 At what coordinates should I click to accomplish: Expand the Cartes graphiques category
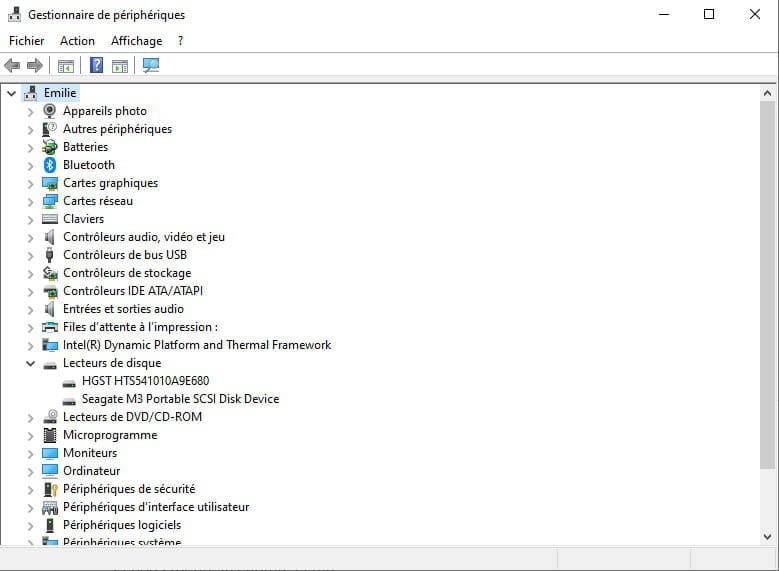coord(30,183)
